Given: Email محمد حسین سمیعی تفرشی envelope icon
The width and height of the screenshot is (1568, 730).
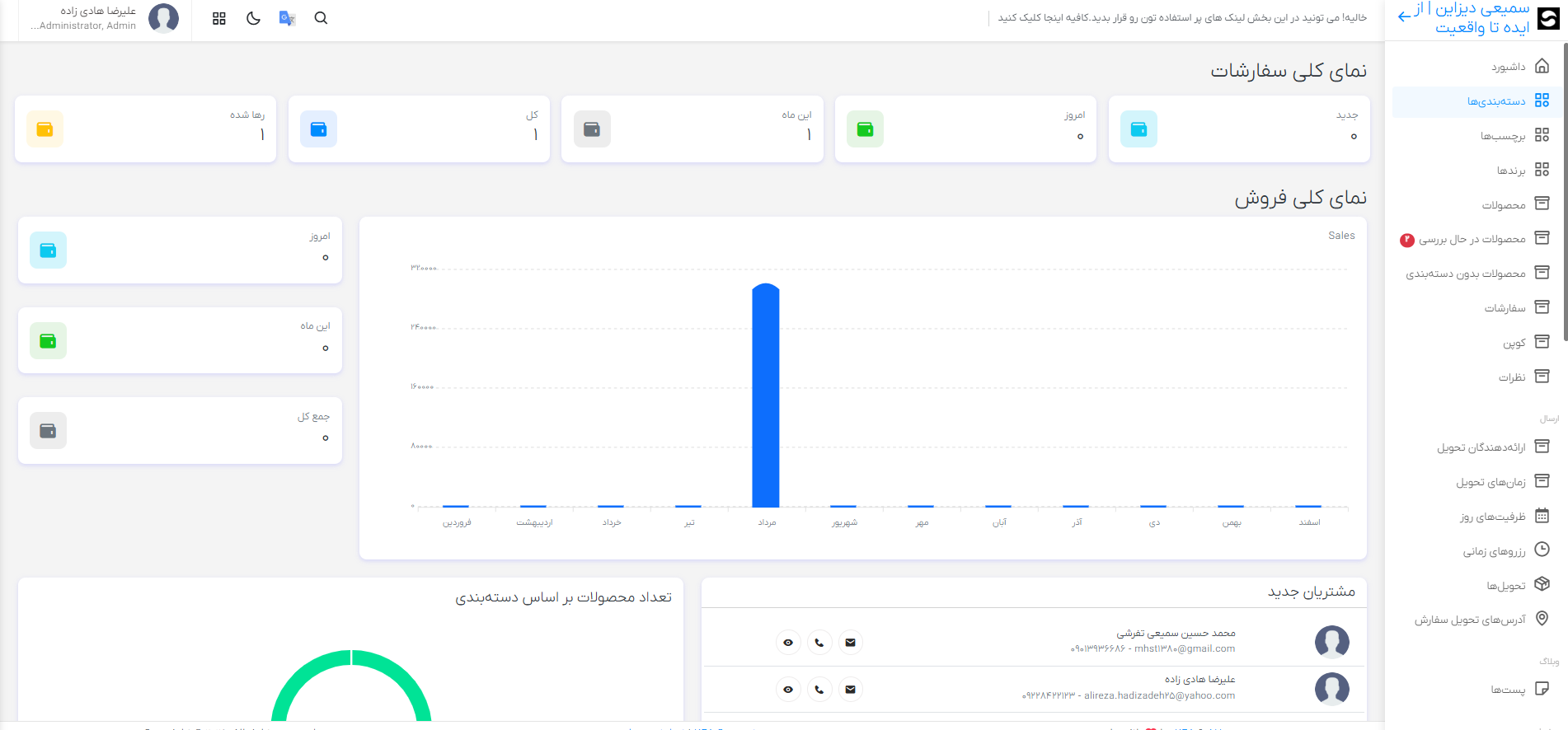Looking at the screenshot, I should coord(851,643).
